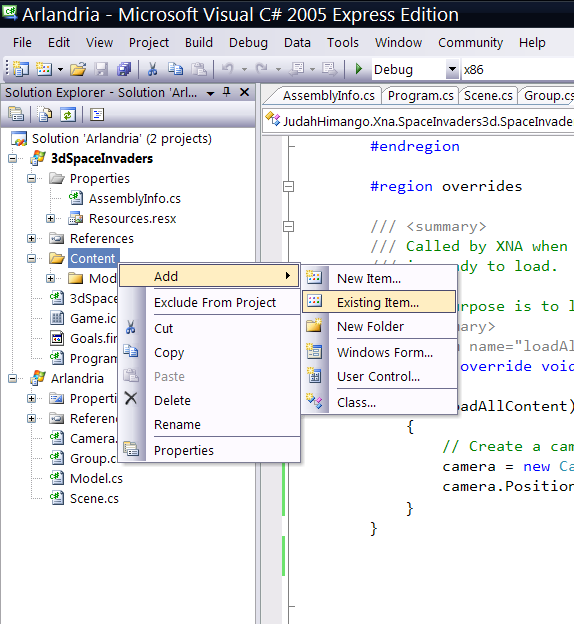574x624 pixels.
Task: Open the Add New Item dropdown arrow
Action: [60, 70]
